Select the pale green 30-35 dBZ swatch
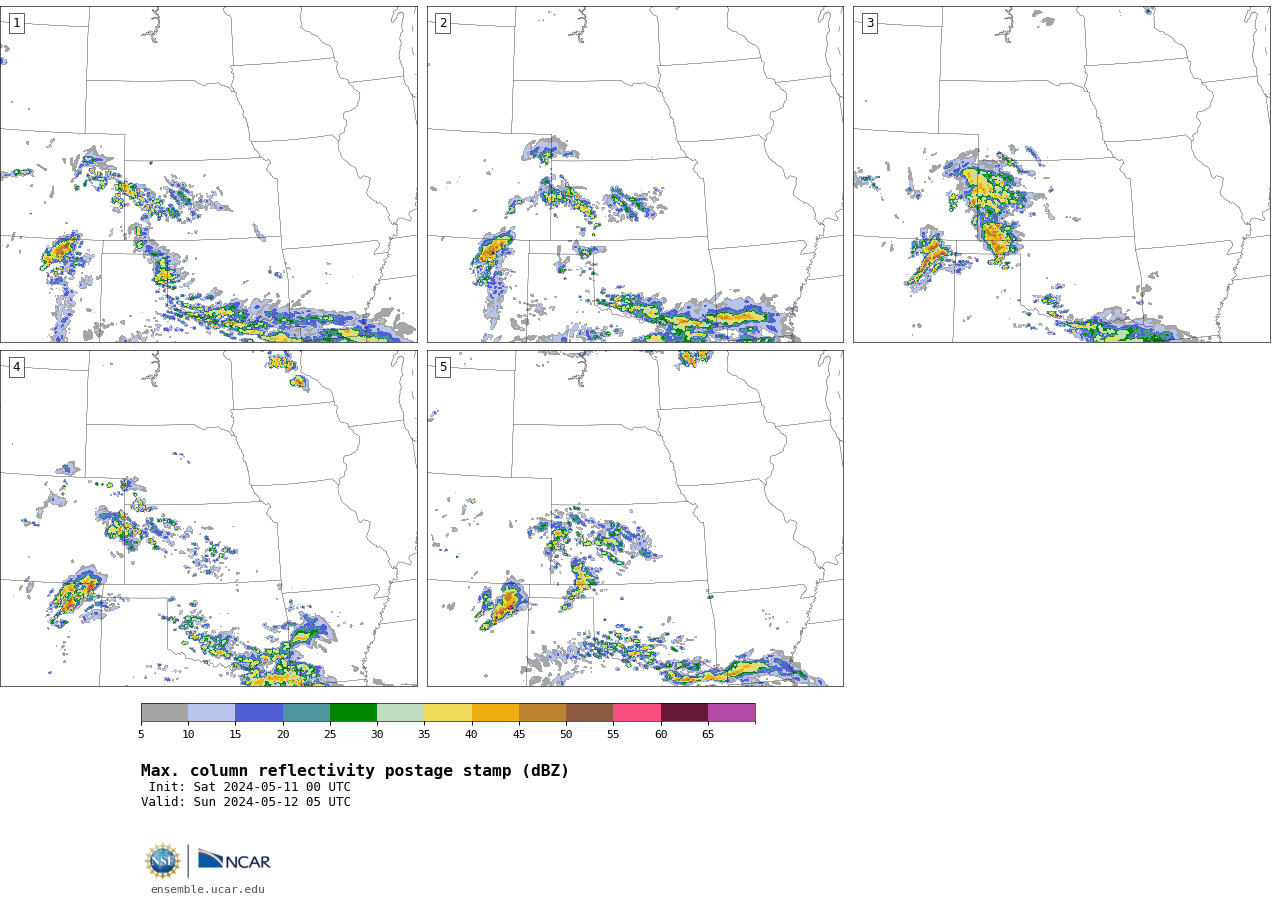Viewport: 1280px width, 901px height. pyautogui.click(x=401, y=712)
